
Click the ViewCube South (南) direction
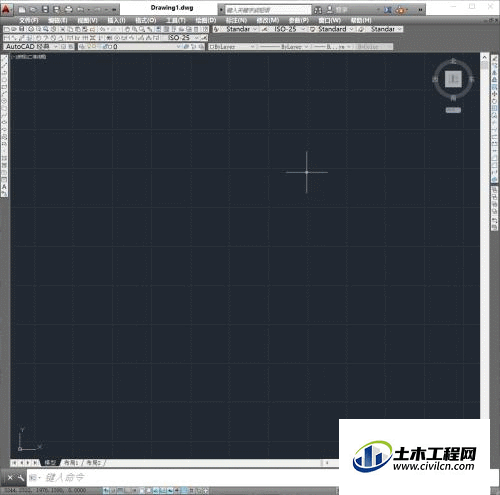click(x=453, y=98)
